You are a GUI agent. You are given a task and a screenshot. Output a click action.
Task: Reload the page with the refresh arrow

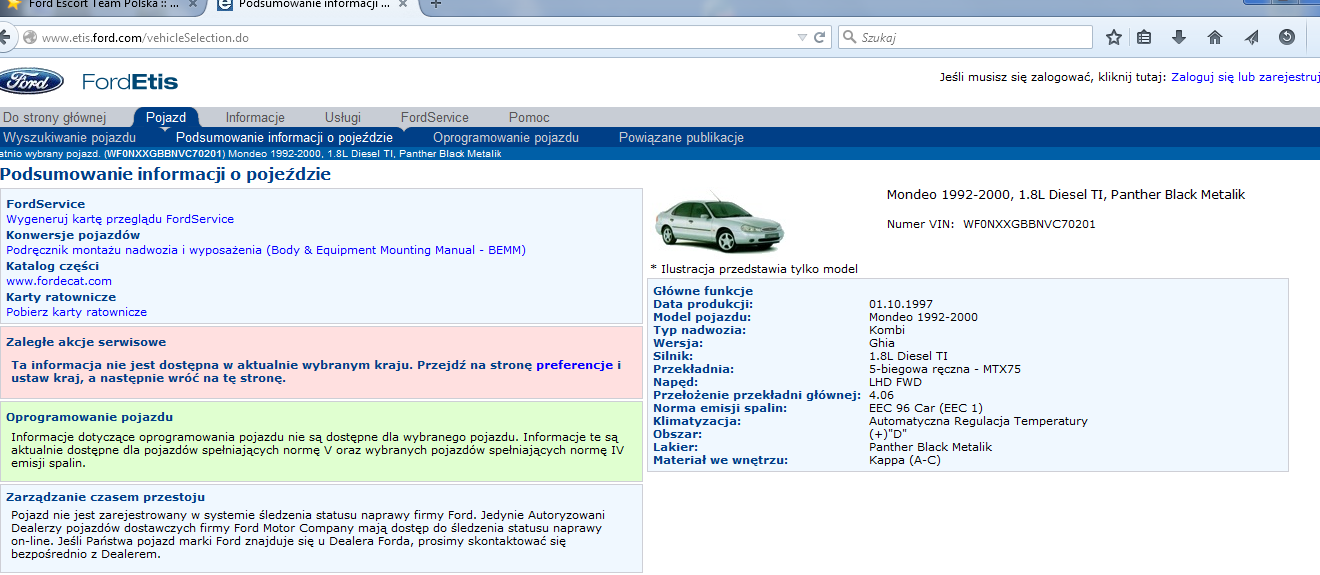[820, 38]
